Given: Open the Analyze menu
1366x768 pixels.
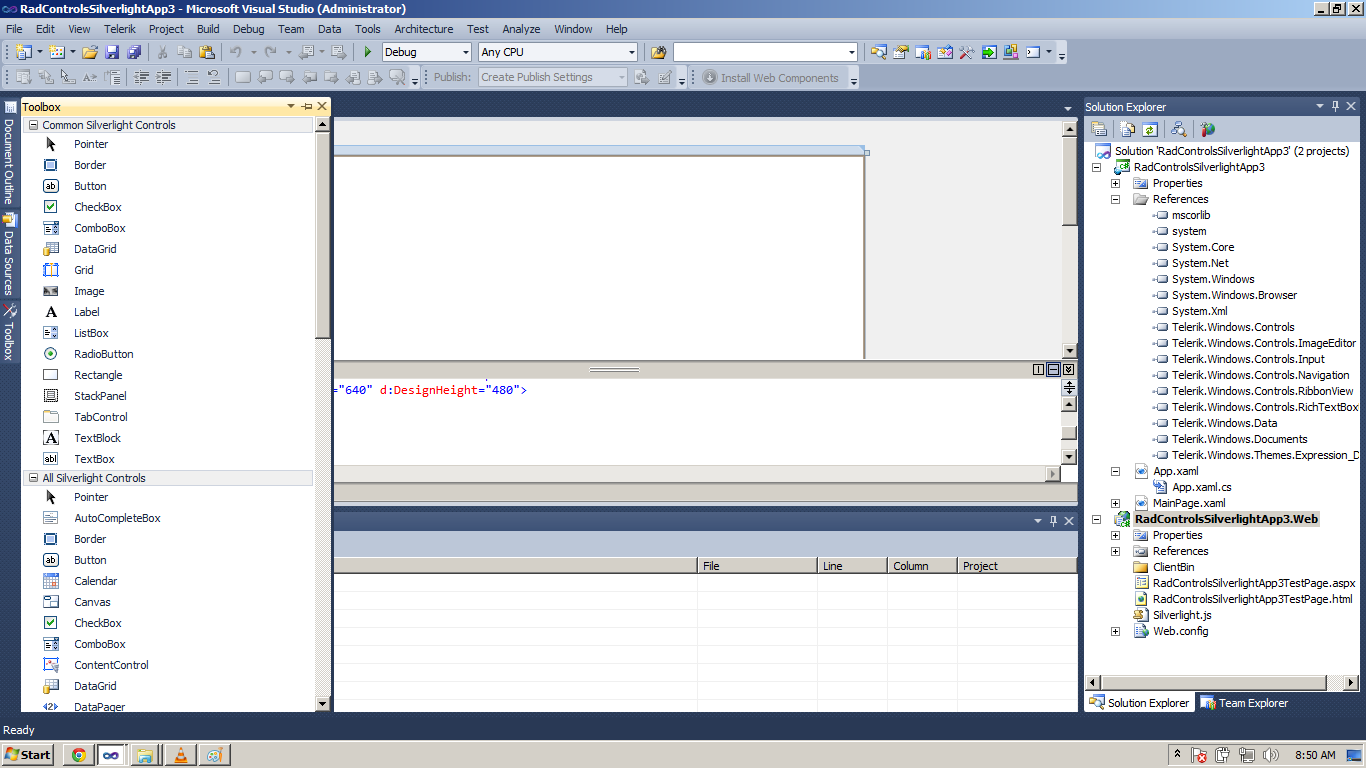Looking at the screenshot, I should [521, 29].
